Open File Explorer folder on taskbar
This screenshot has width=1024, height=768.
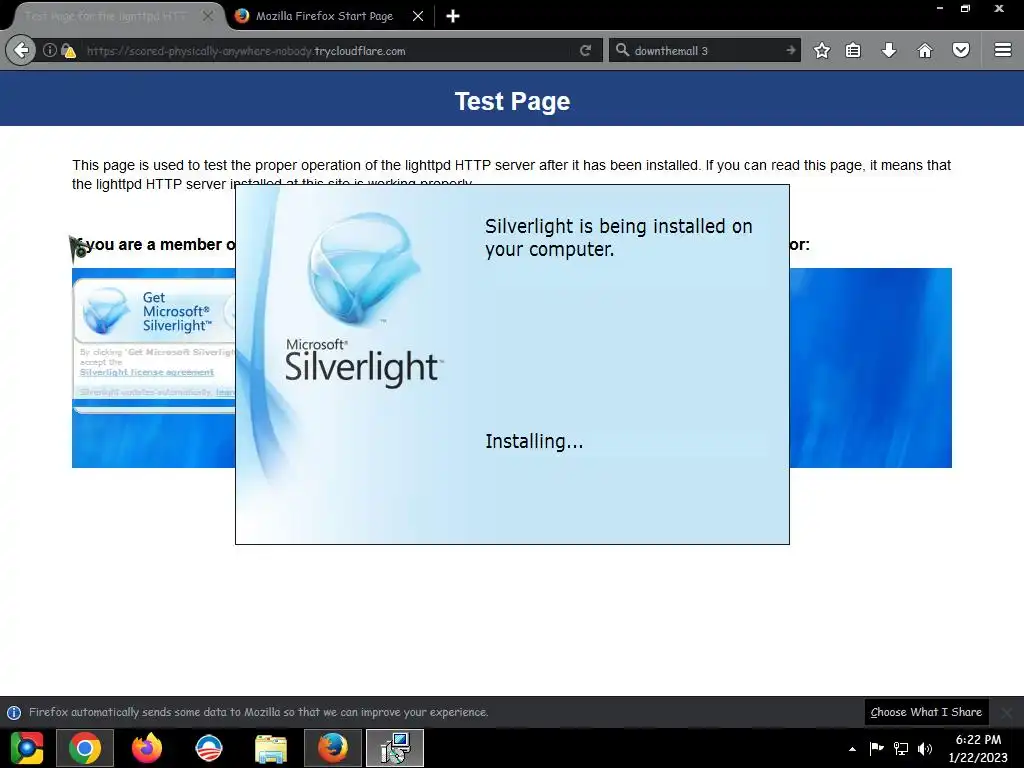(x=271, y=749)
